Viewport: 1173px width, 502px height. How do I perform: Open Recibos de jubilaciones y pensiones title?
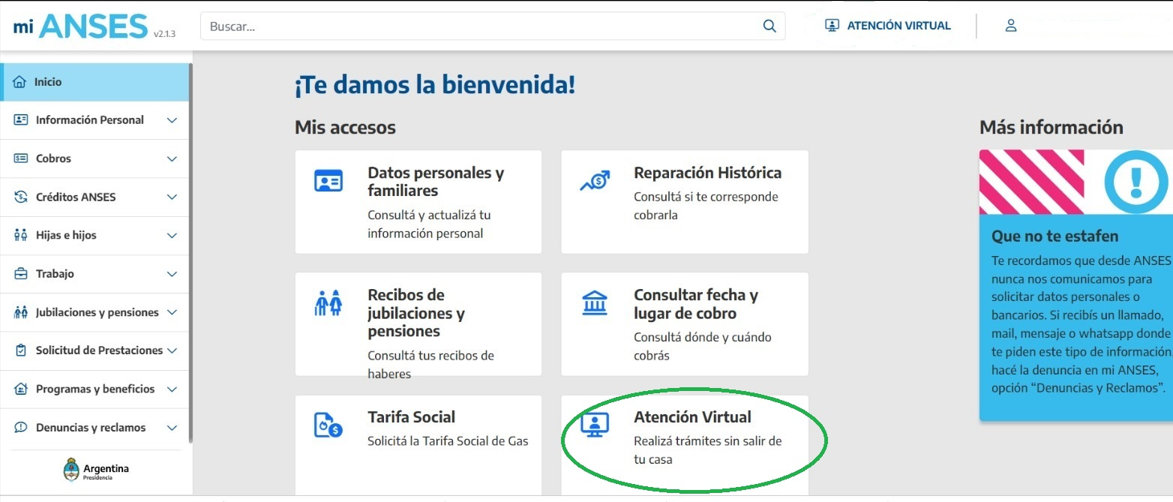pyautogui.click(x=416, y=313)
